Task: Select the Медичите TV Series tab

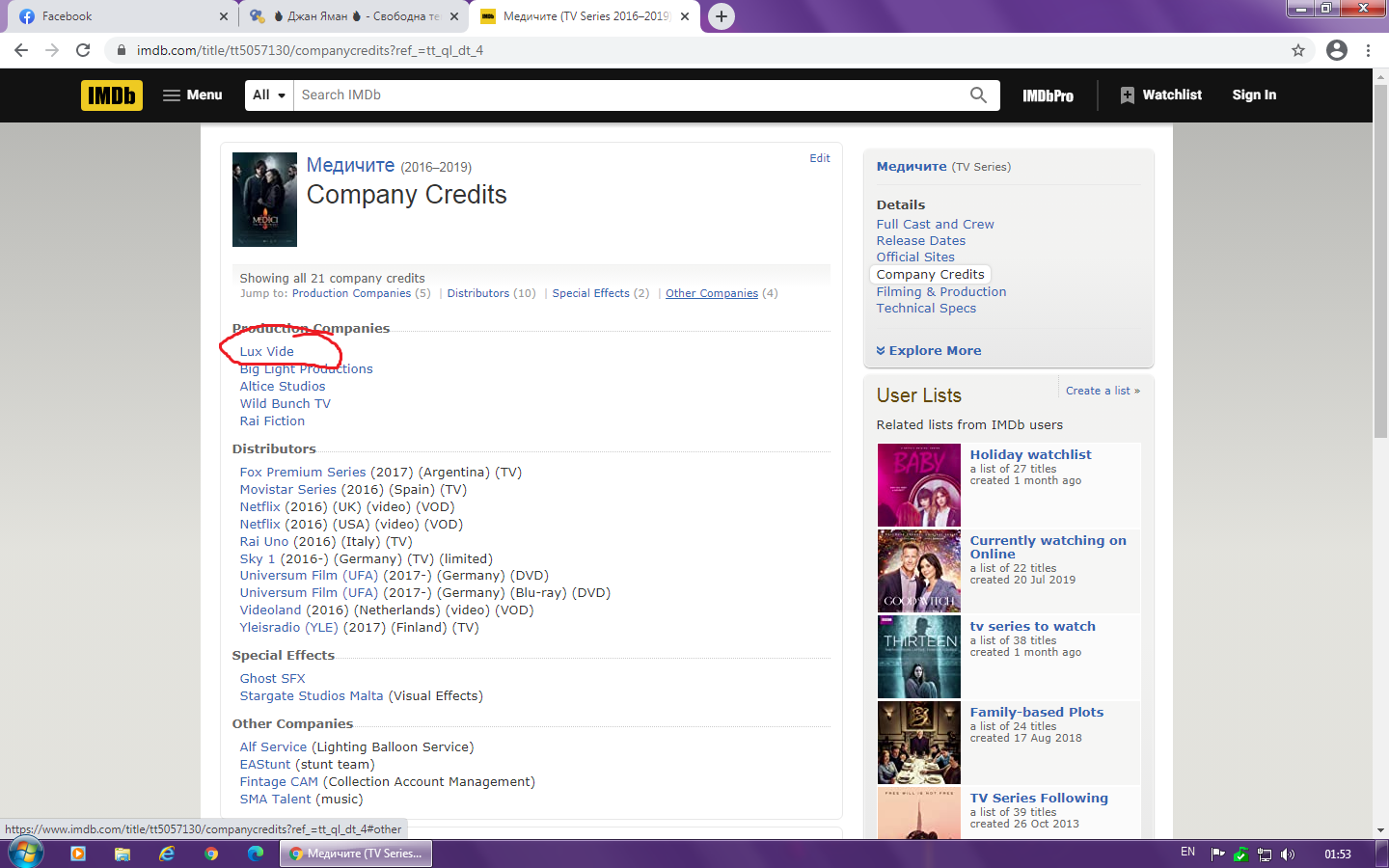Action: (x=586, y=16)
